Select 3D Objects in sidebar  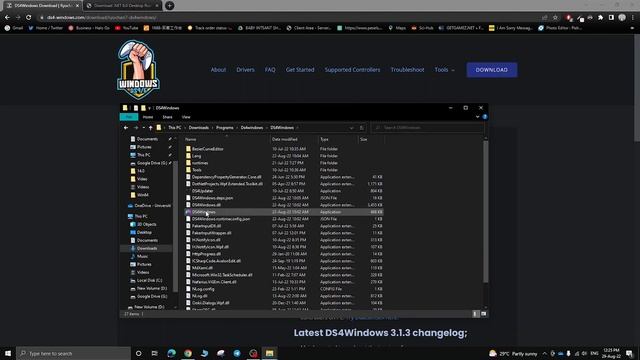click(147, 224)
